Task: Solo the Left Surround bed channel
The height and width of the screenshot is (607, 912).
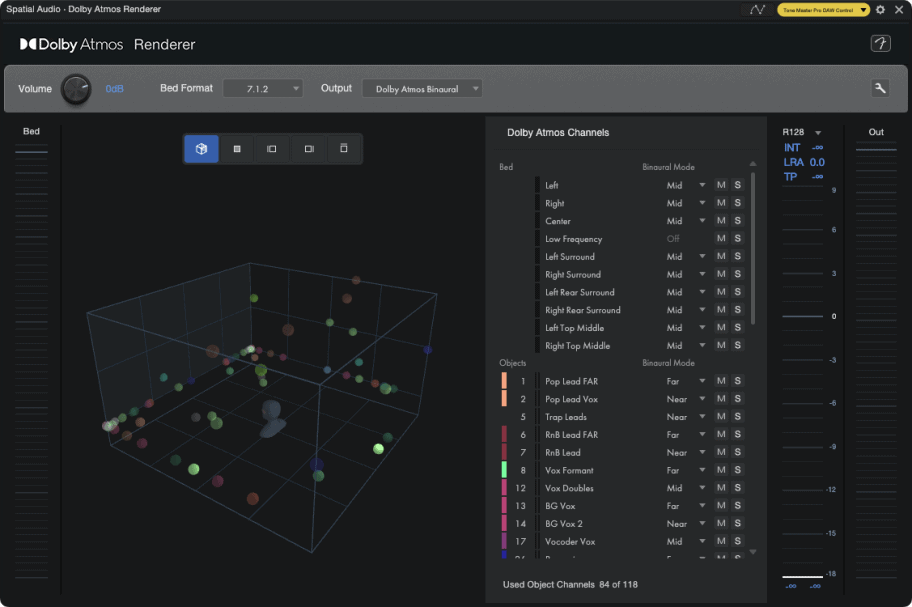Action: pos(738,257)
